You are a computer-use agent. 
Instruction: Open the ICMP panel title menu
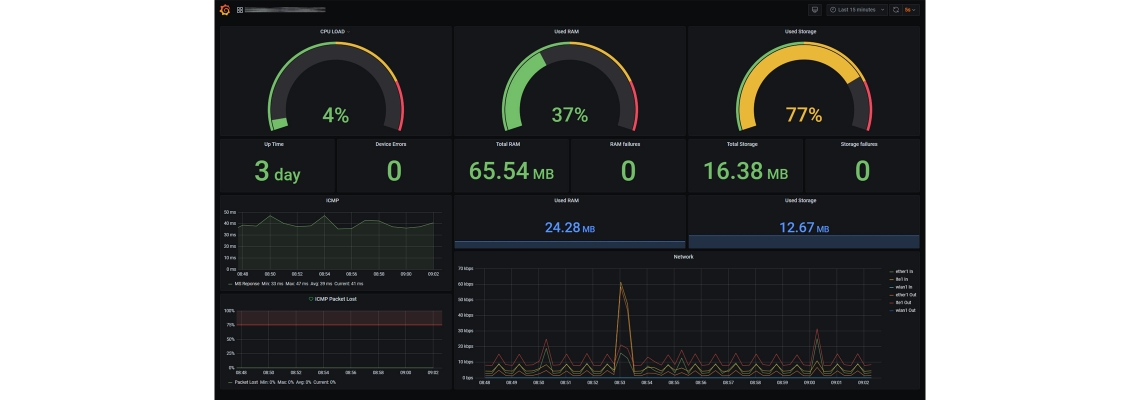point(333,200)
